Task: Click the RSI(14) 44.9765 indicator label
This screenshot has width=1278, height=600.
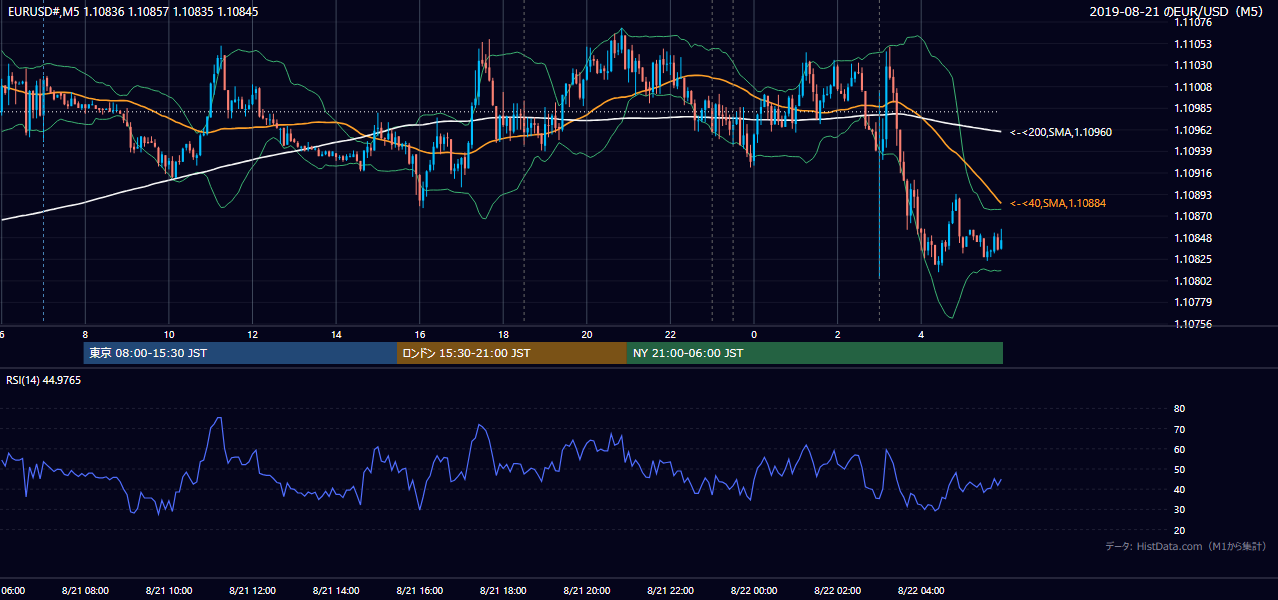Action: click(x=44, y=380)
